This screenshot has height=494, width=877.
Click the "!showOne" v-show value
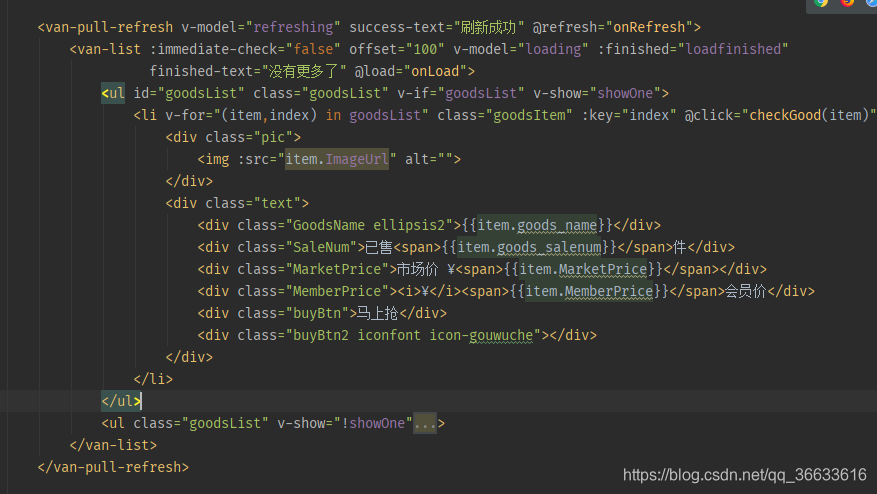(373, 424)
